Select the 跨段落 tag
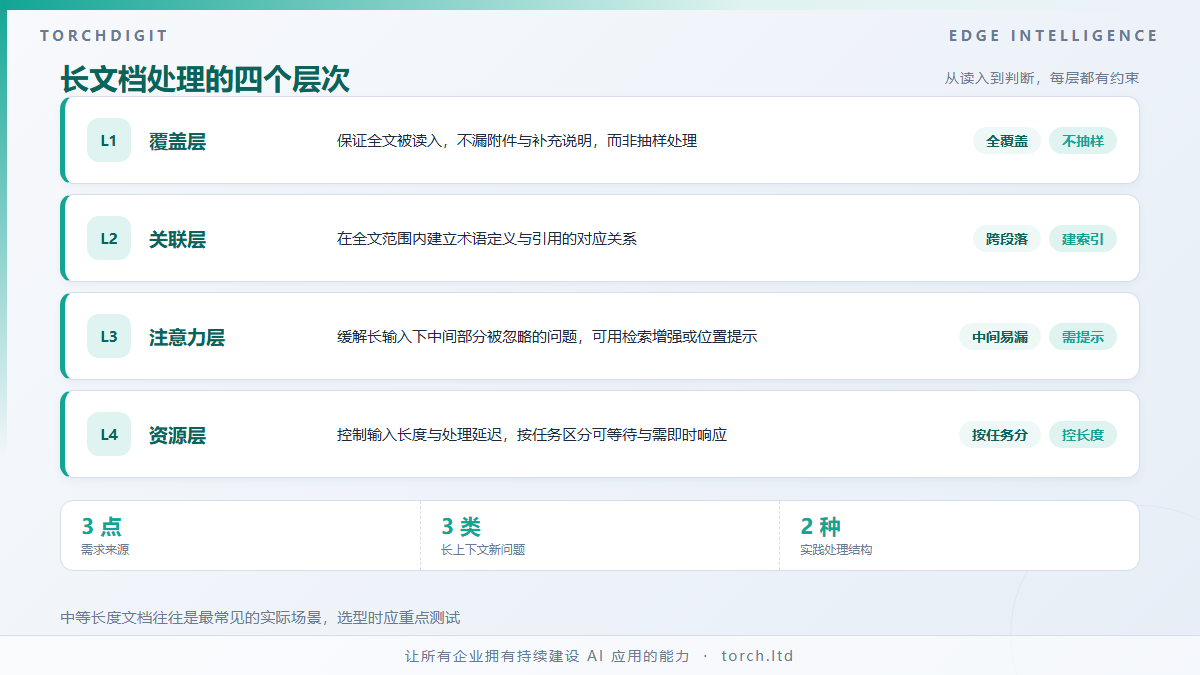The image size is (1200, 675). tap(1007, 239)
